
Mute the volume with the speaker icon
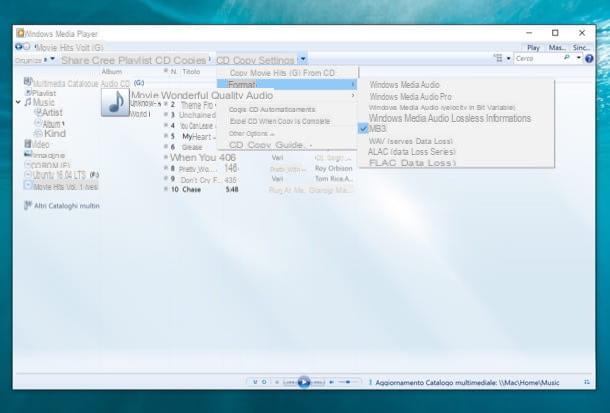pos(331,382)
